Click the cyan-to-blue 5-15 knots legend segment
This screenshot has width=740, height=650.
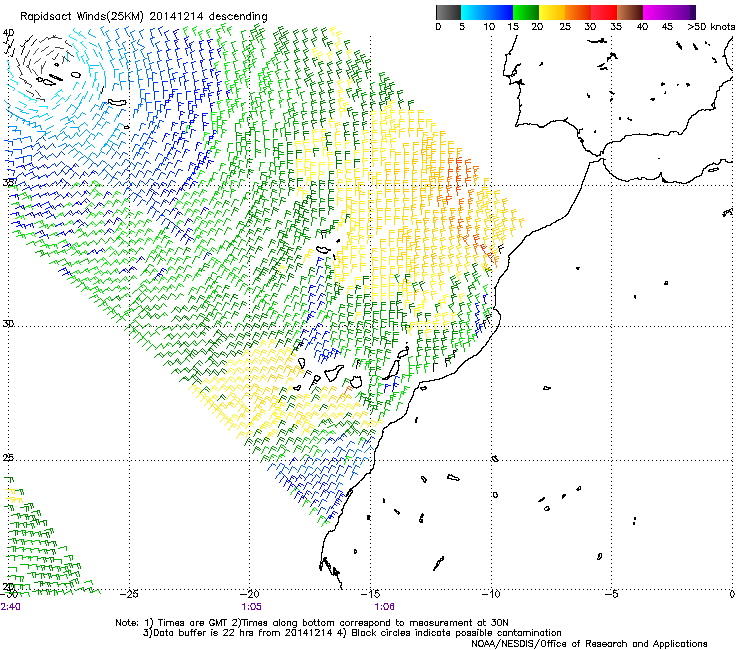pyautogui.click(x=487, y=12)
